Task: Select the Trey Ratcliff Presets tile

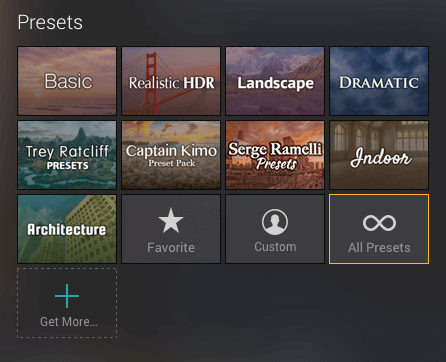Action: coord(67,155)
